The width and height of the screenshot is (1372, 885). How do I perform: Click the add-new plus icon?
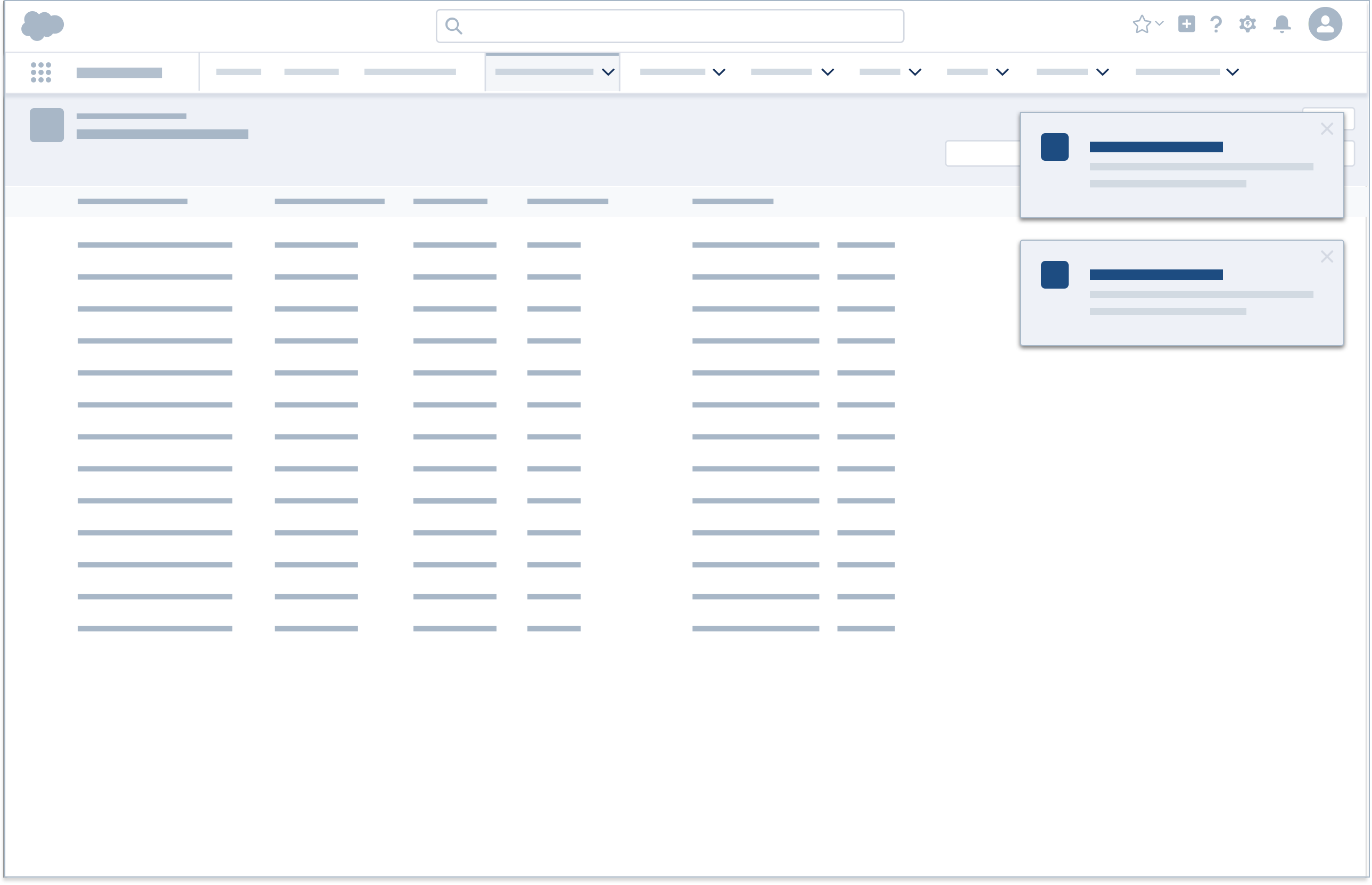1186,24
